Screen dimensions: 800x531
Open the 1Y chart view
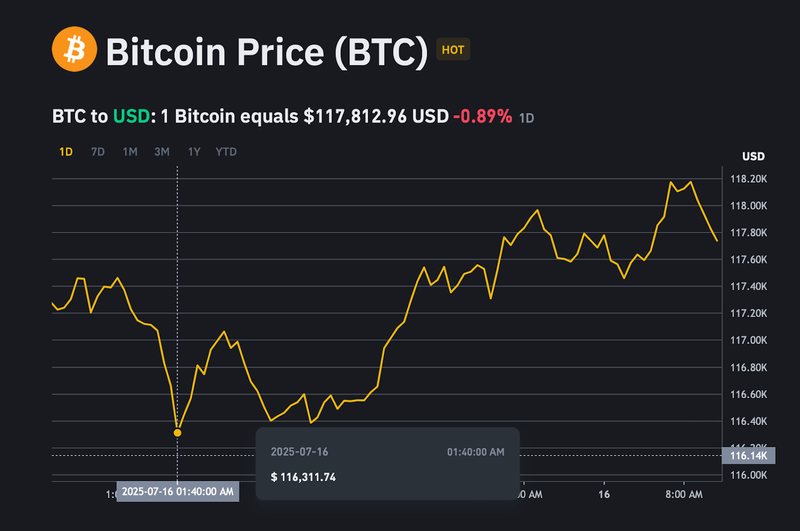click(x=194, y=152)
